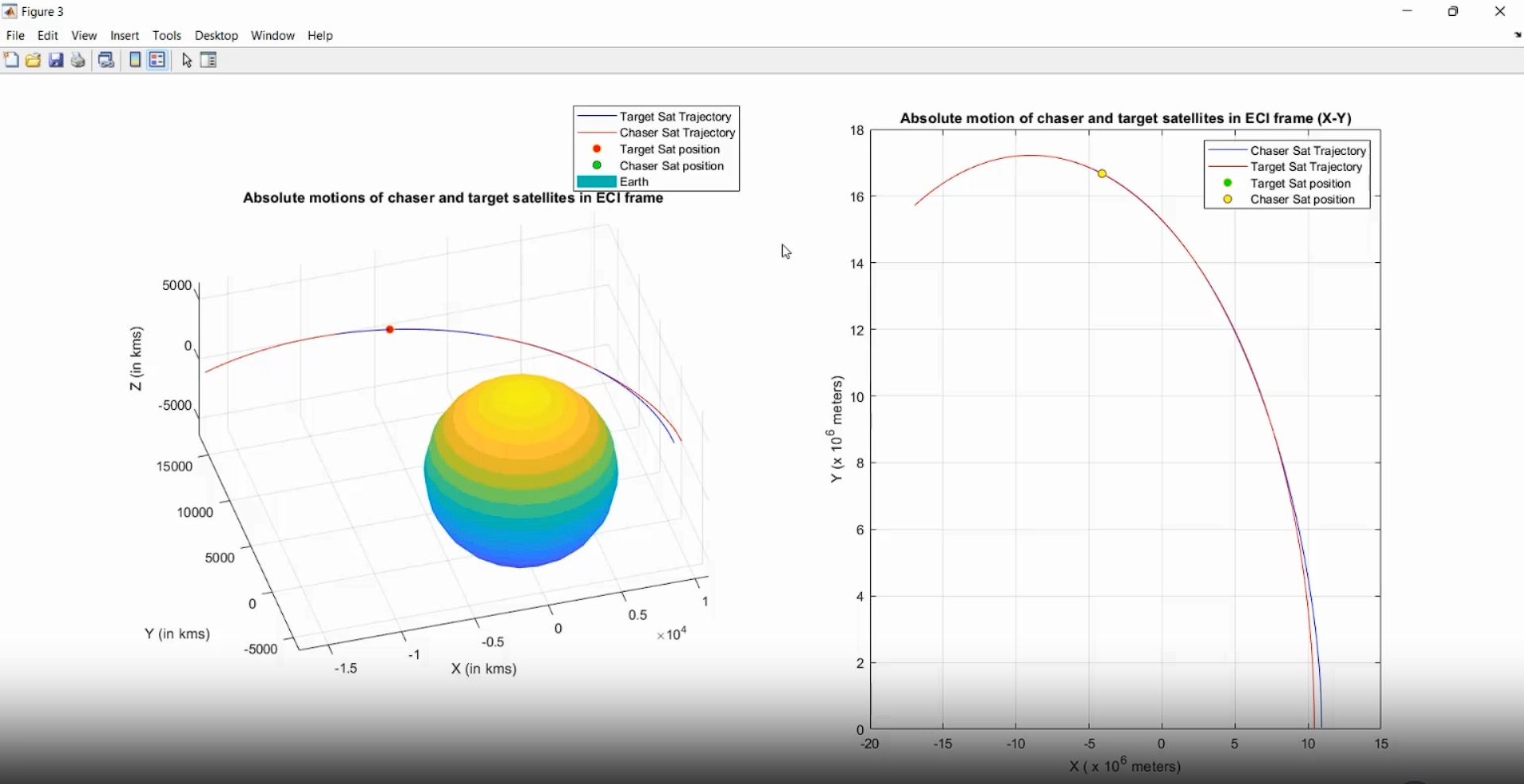The height and width of the screenshot is (784, 1524).
Task: Click the Open File folder icon
Action: pos(33,60)
